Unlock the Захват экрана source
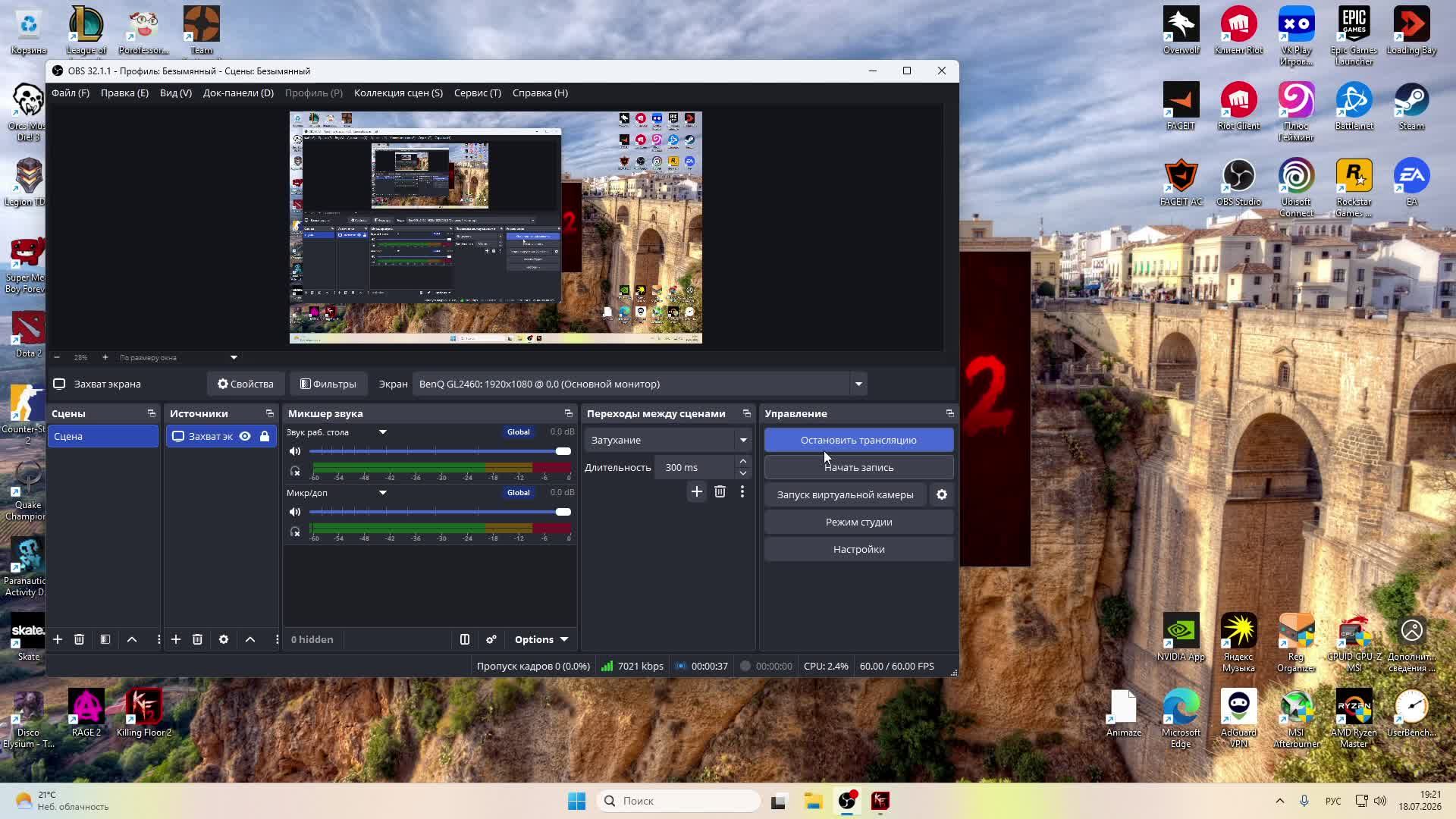 [x=265, y=436]
